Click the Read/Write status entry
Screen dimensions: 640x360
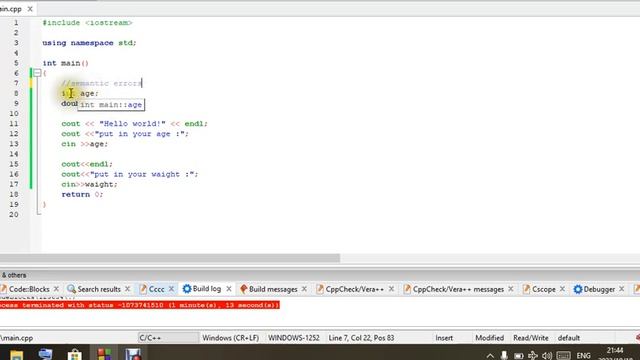[x=531, y=338]
